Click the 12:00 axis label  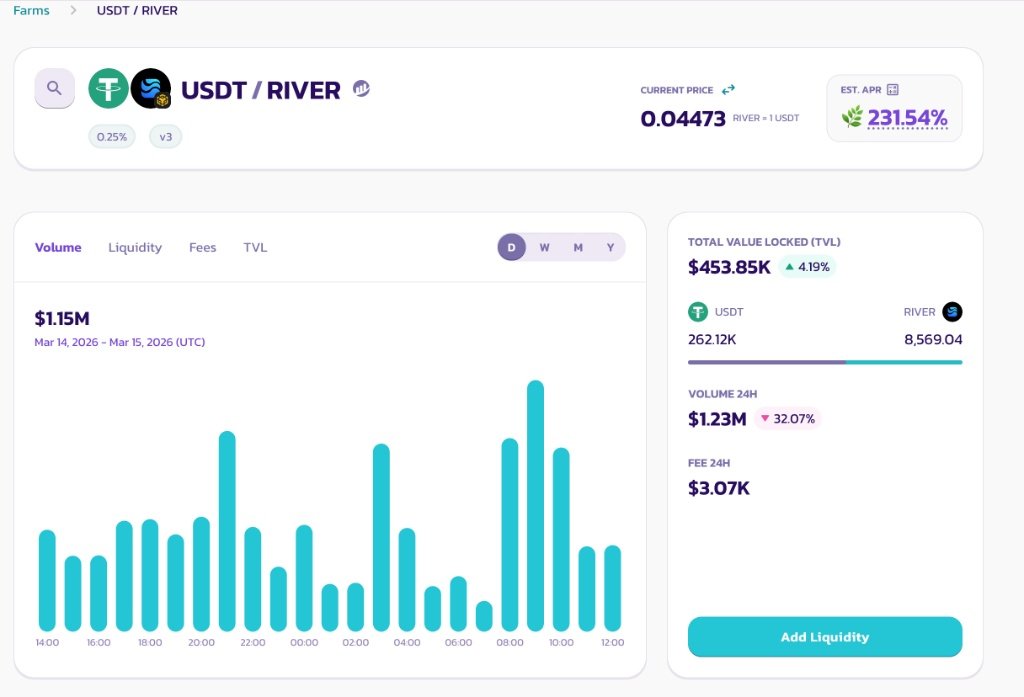pos(613,642)
